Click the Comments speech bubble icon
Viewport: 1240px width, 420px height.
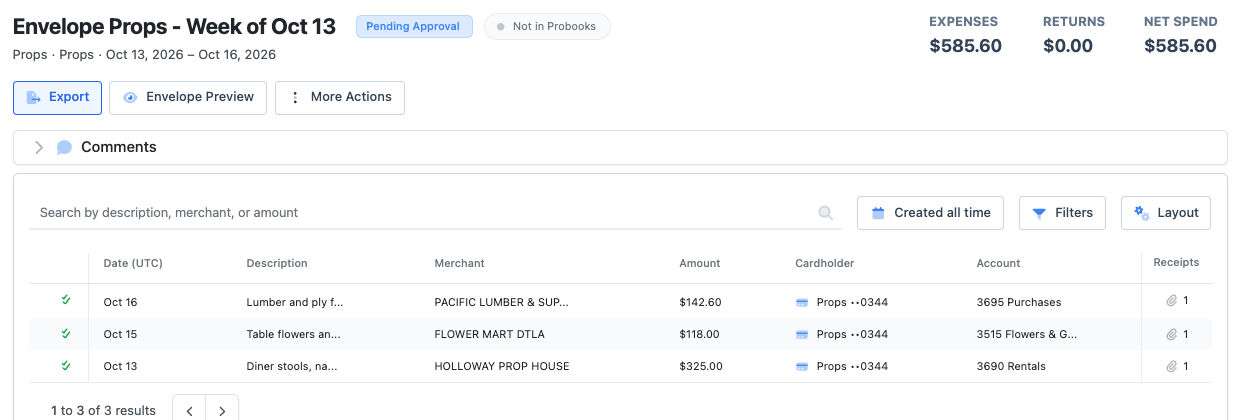coord(64,147)
